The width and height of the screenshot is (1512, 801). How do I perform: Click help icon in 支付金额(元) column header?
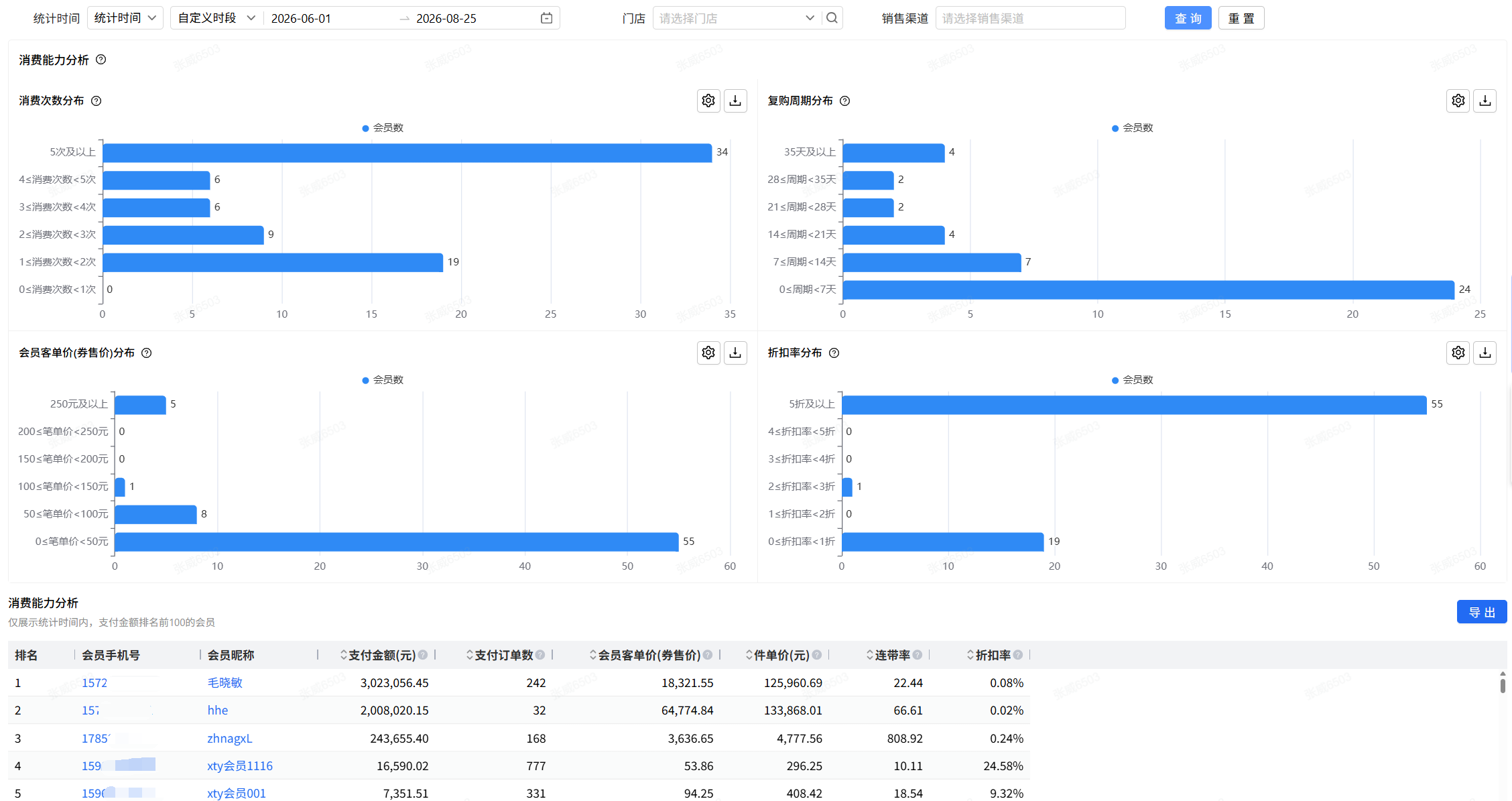[x=423, y=655]
